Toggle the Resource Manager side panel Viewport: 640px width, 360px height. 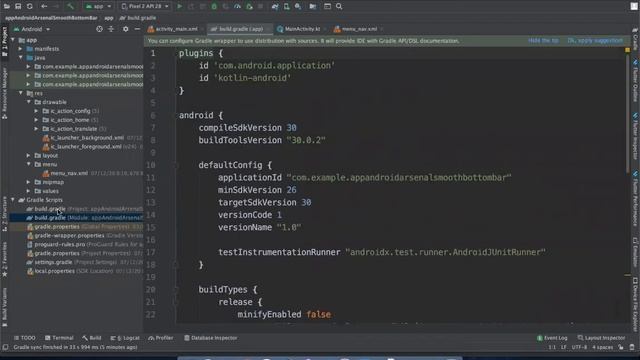click(4, 93)
